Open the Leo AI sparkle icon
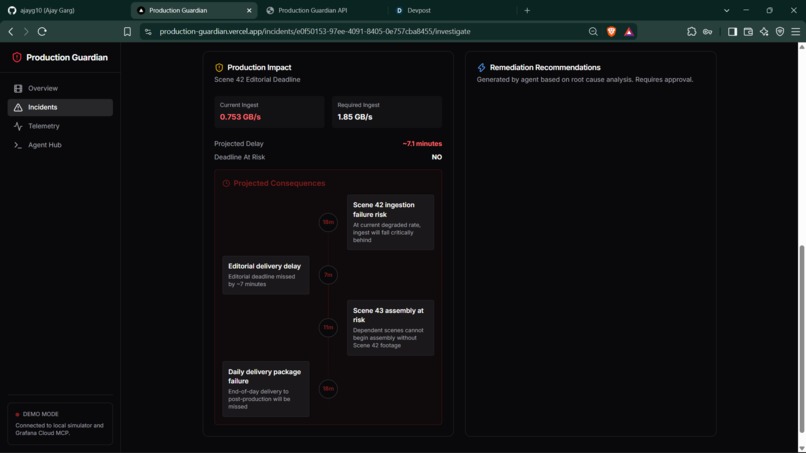The width and height of the screenshot is (806, 453). [x=764, y=32]
